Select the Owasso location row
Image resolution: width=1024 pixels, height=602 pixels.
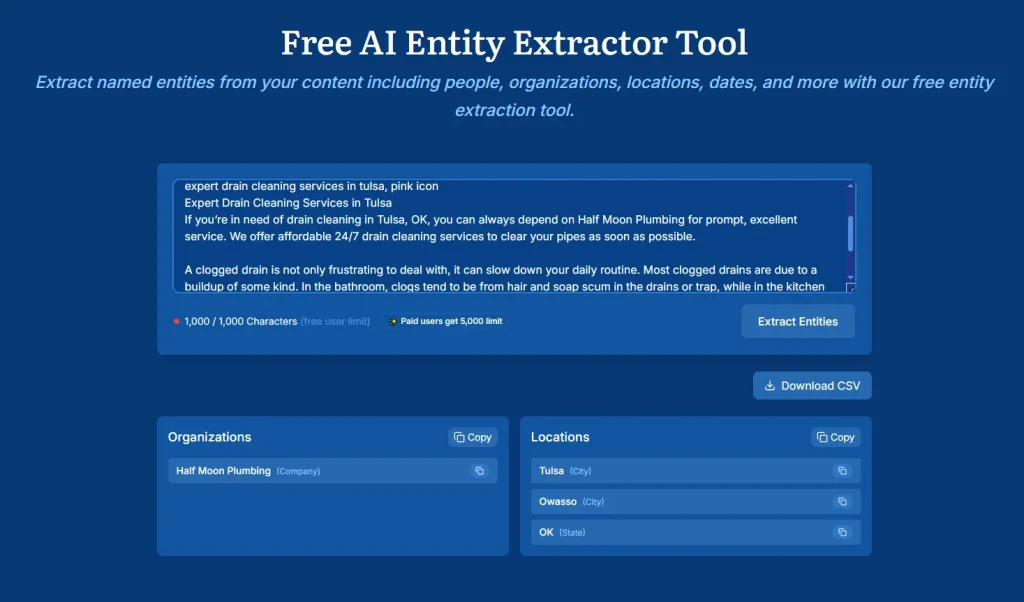[680, 502]
